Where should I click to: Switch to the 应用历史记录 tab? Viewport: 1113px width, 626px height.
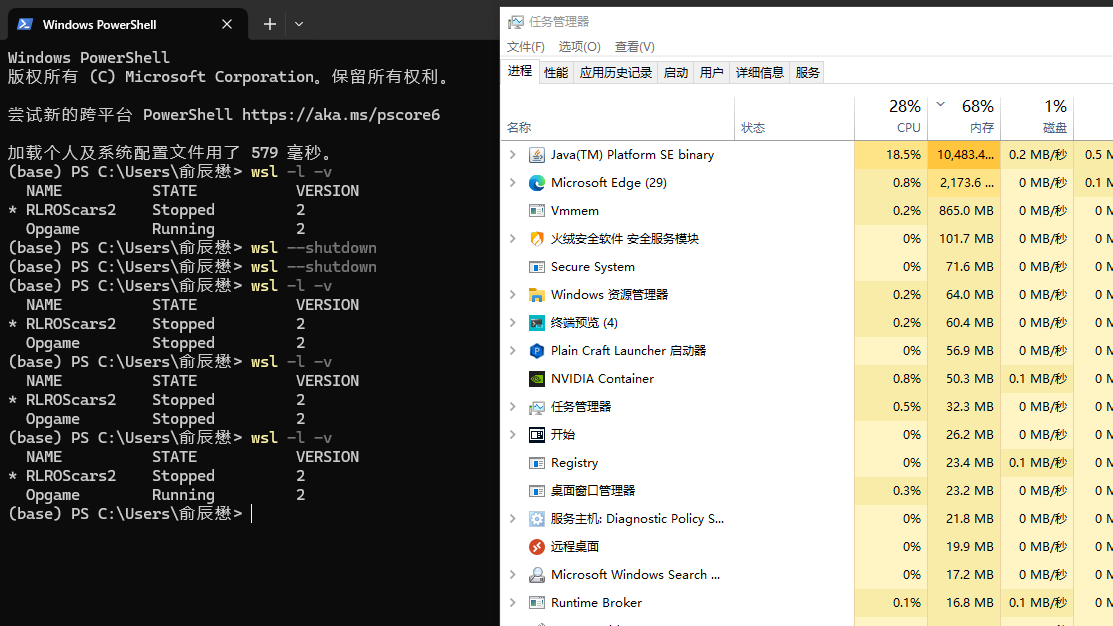615,72
